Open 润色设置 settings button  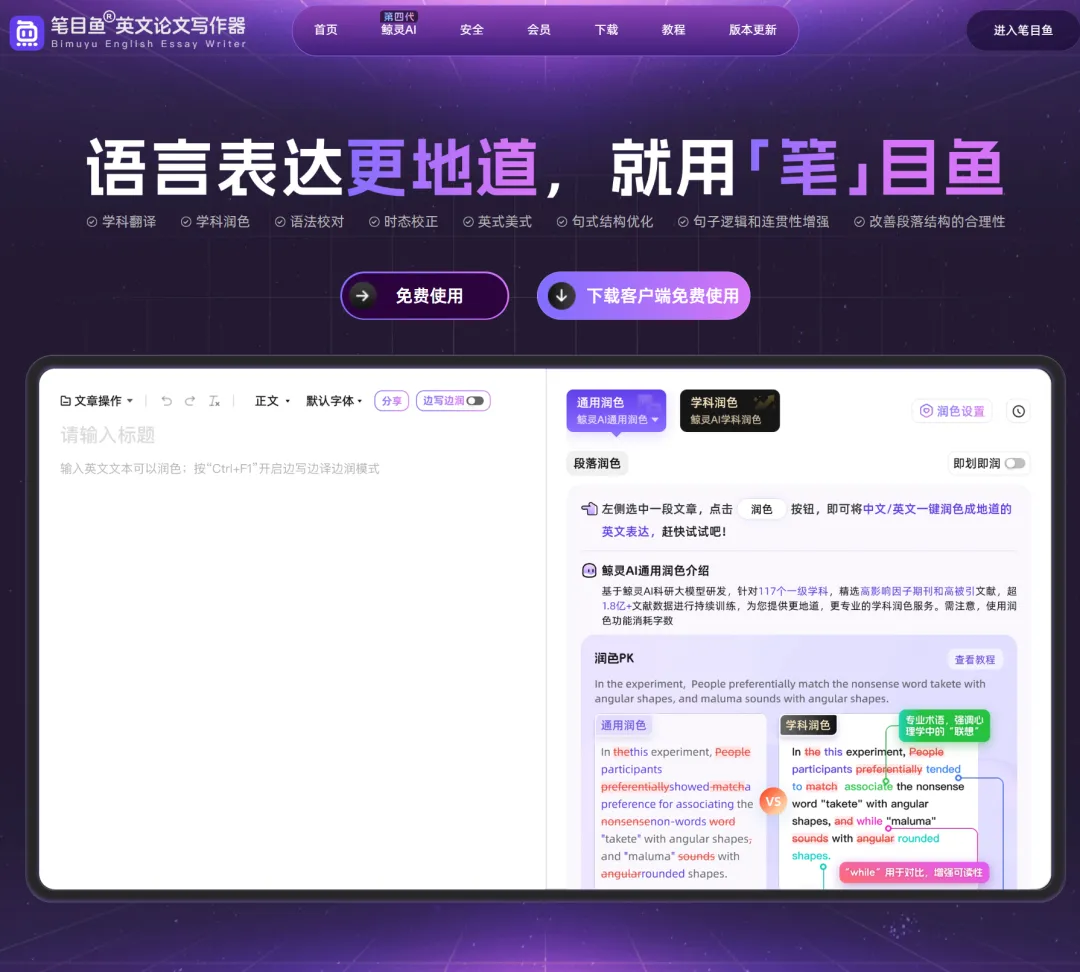coord(953,411)
